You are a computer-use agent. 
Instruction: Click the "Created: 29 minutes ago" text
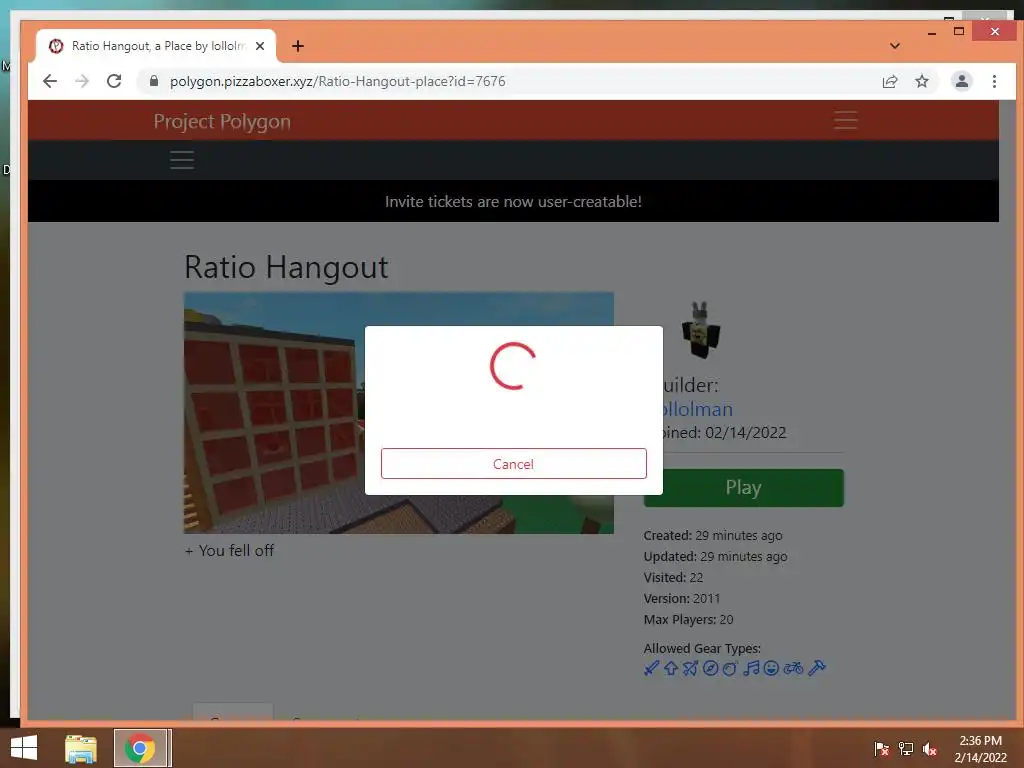pos(712,535)
